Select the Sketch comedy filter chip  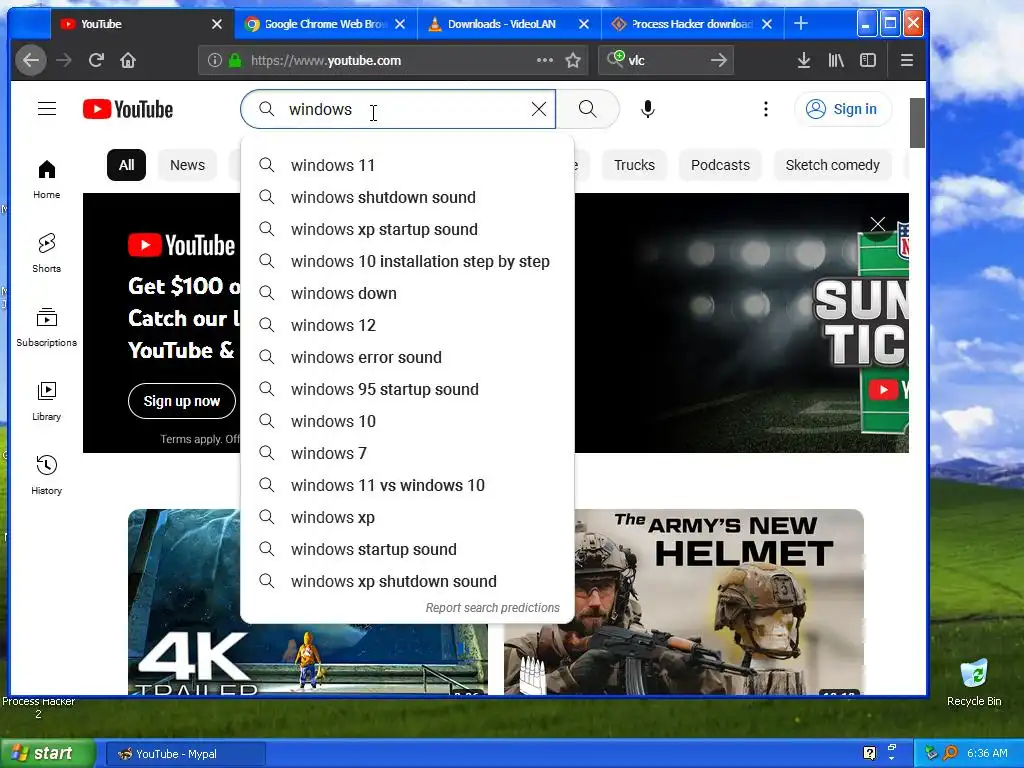(833, 165)
